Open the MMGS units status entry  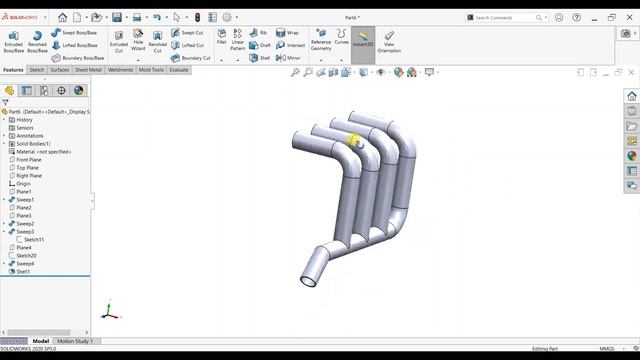click(607, 349)
